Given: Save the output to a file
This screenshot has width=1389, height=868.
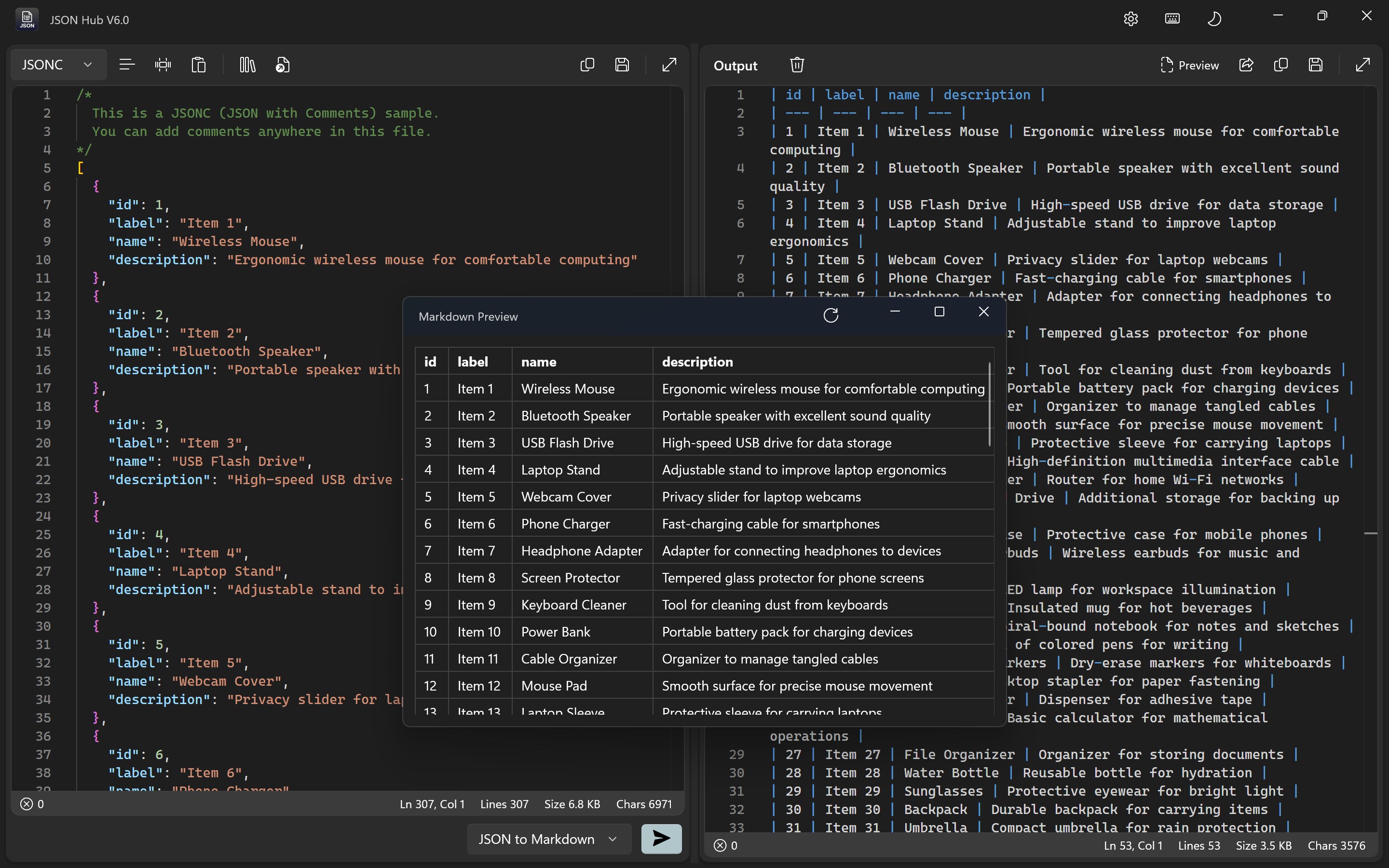Looking at the screenshot, I should click(x=1316, y=64).
